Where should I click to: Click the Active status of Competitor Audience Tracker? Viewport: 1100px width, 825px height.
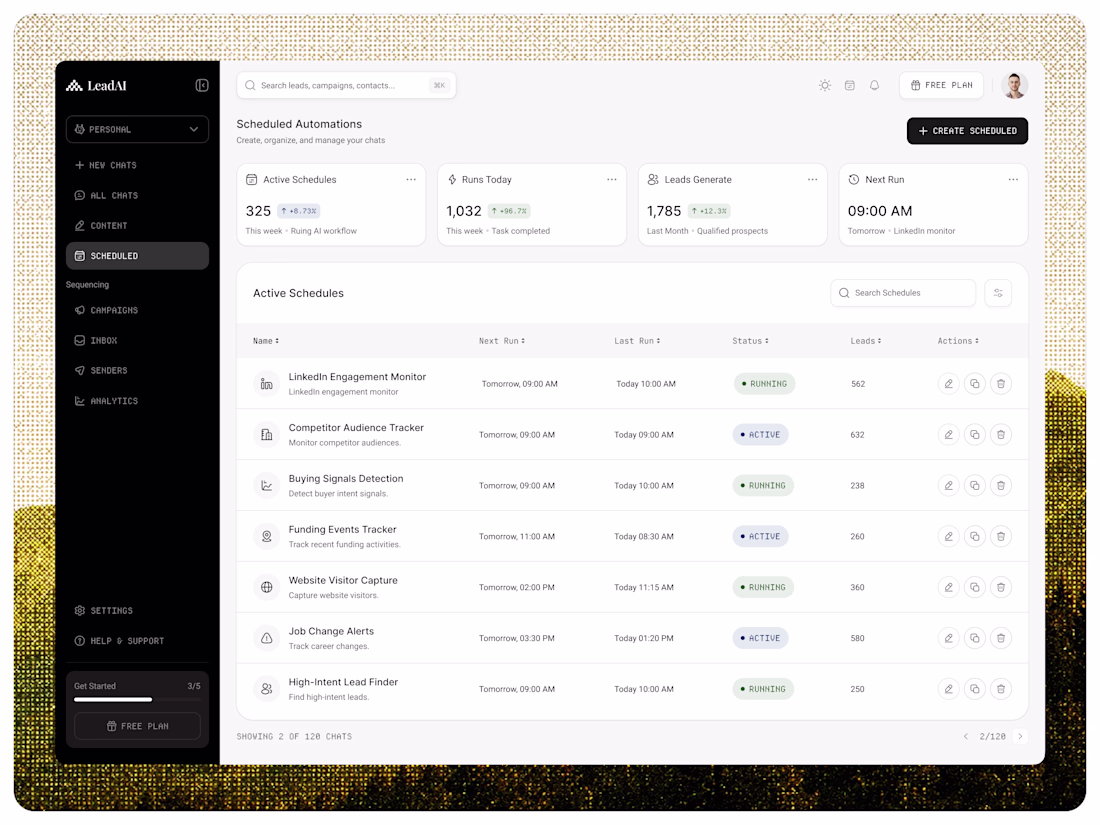(x=760, y=435)
